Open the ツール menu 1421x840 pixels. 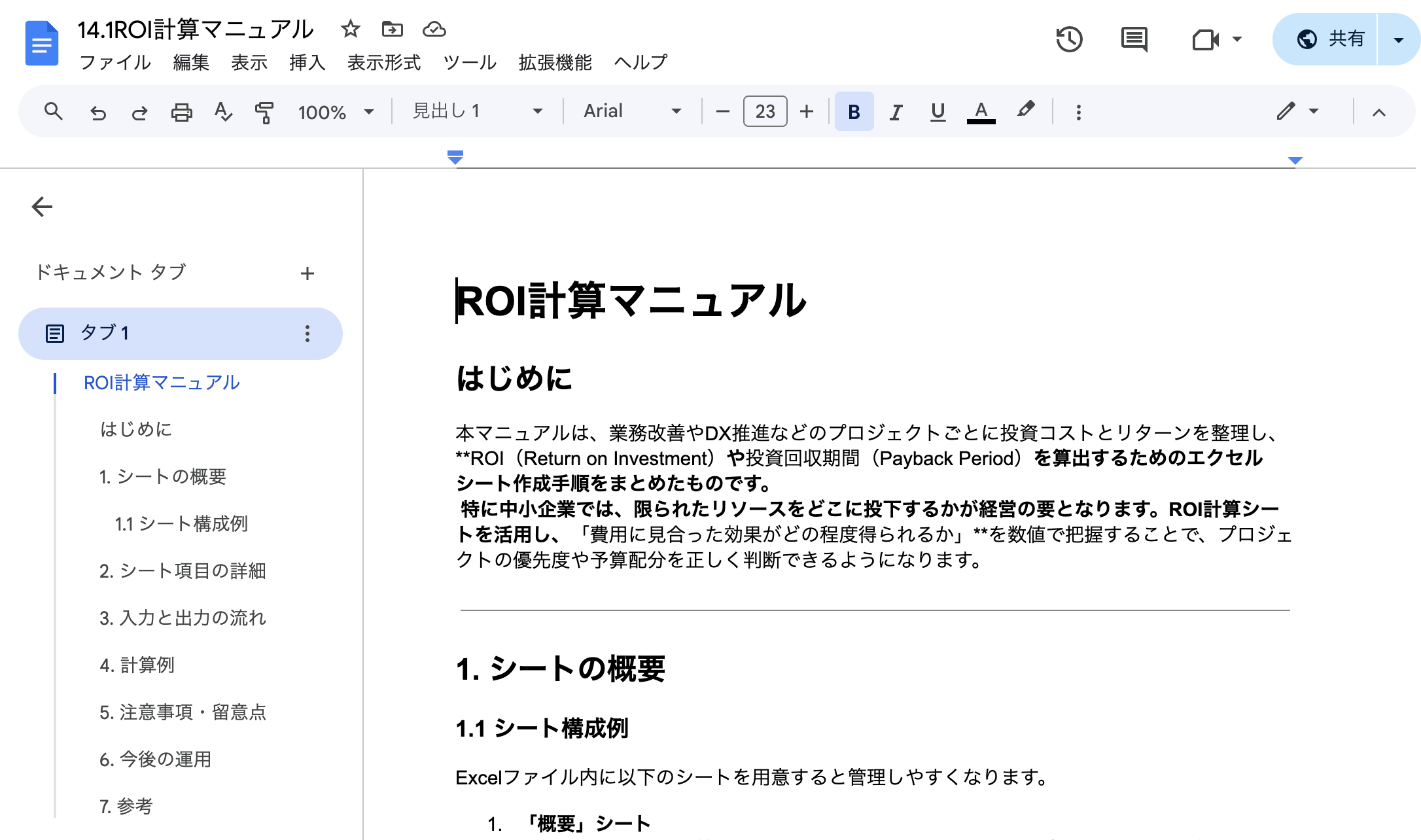[x=469, y=63]
